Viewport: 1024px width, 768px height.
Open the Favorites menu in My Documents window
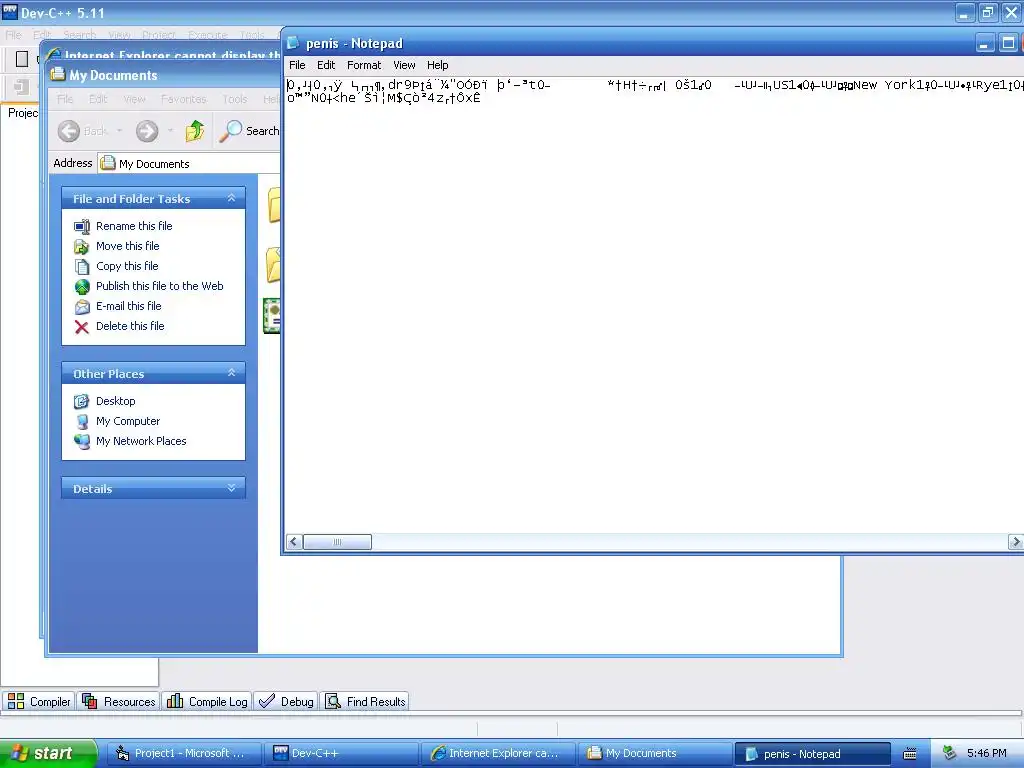(x=184, y=99)
